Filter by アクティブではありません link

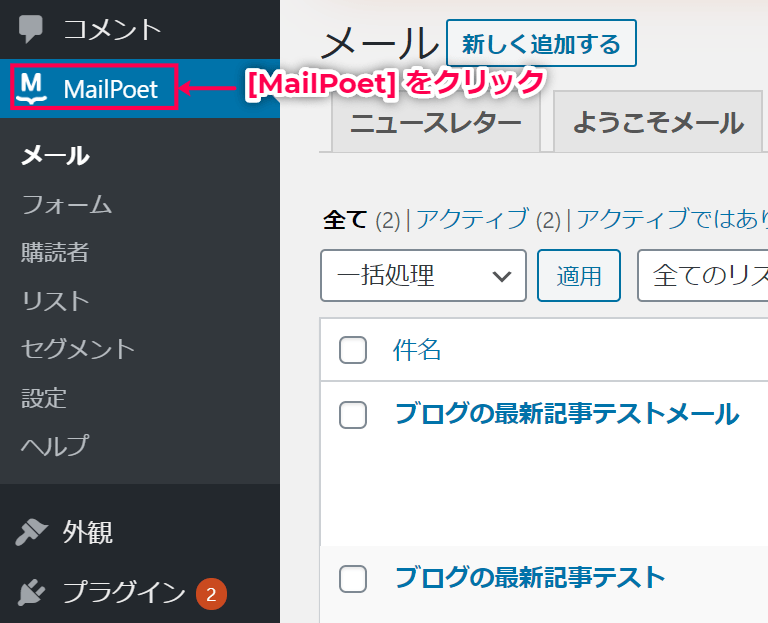[x=672, y=219]
